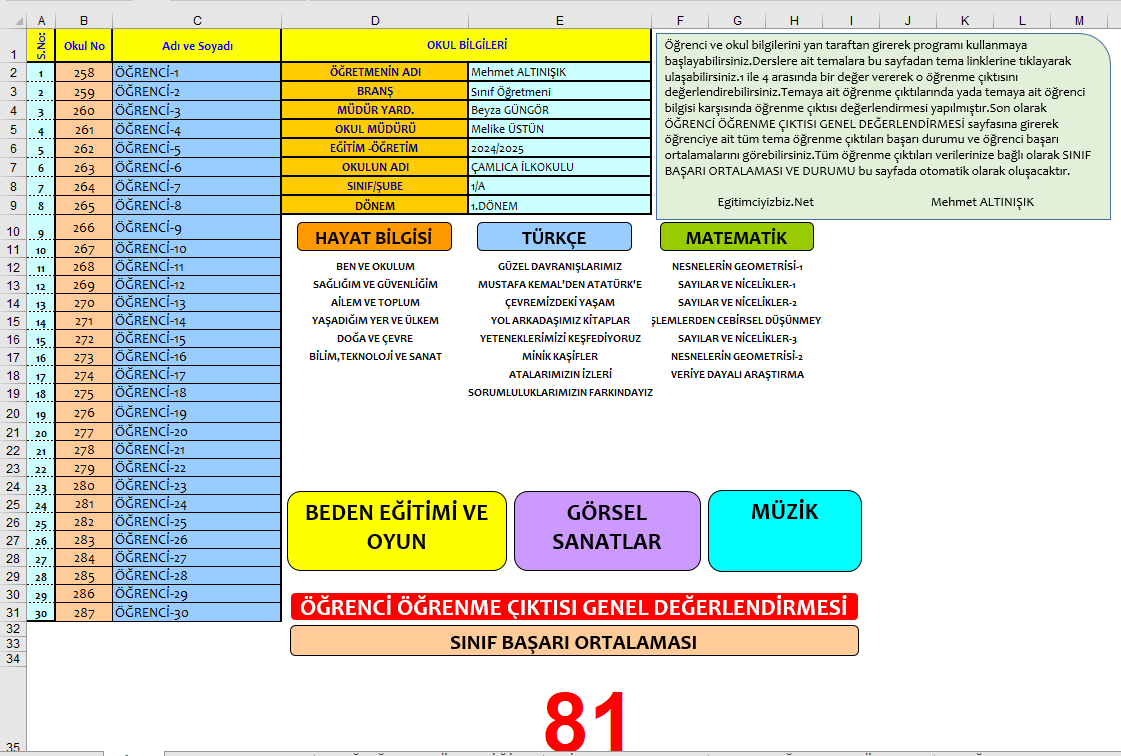Image resolution: width=1121 pixels, height=756 pixels.
Task: Open SAĞLIĞIM VE GÜVENLİĞİM theme link
Action: click(x=375, y=284)
